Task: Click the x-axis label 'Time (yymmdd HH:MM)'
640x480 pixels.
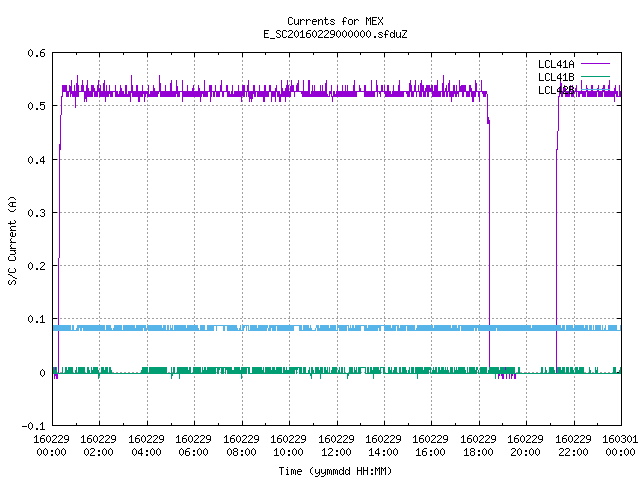Action: [335, 471]
